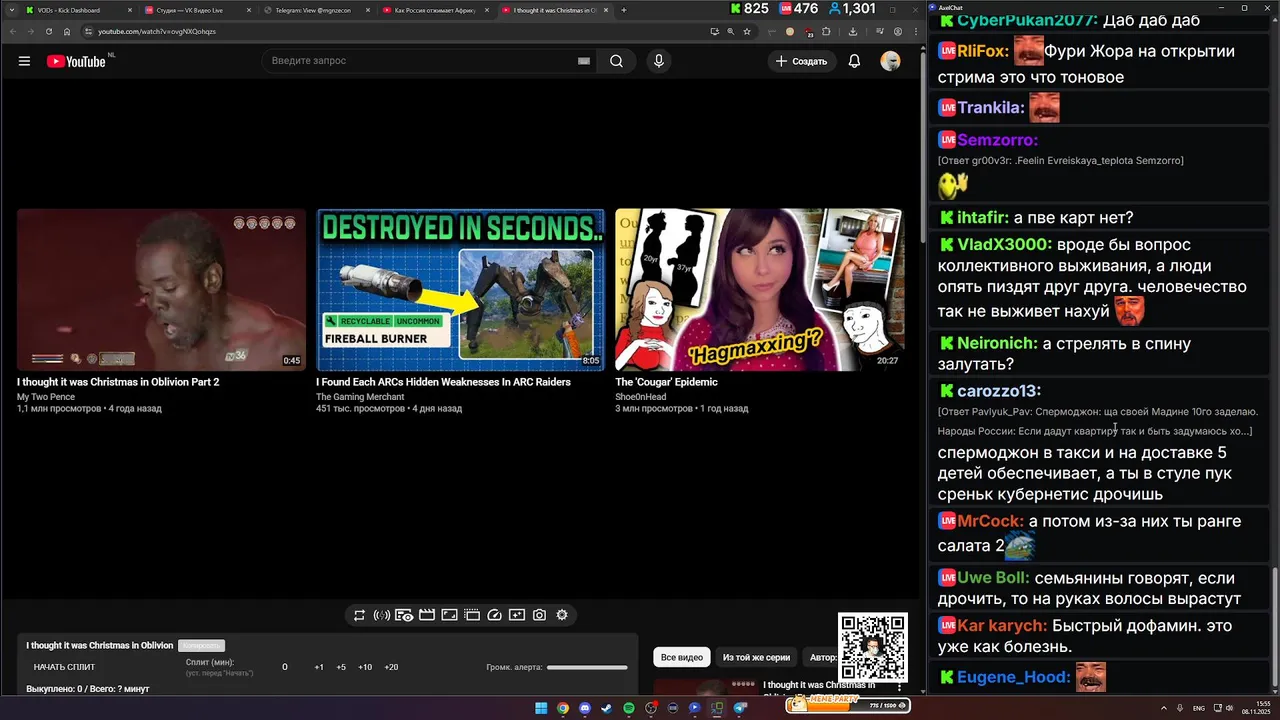1280x720 pixels.
Task: Click the browser address bar URL
Action: (157, 31)
